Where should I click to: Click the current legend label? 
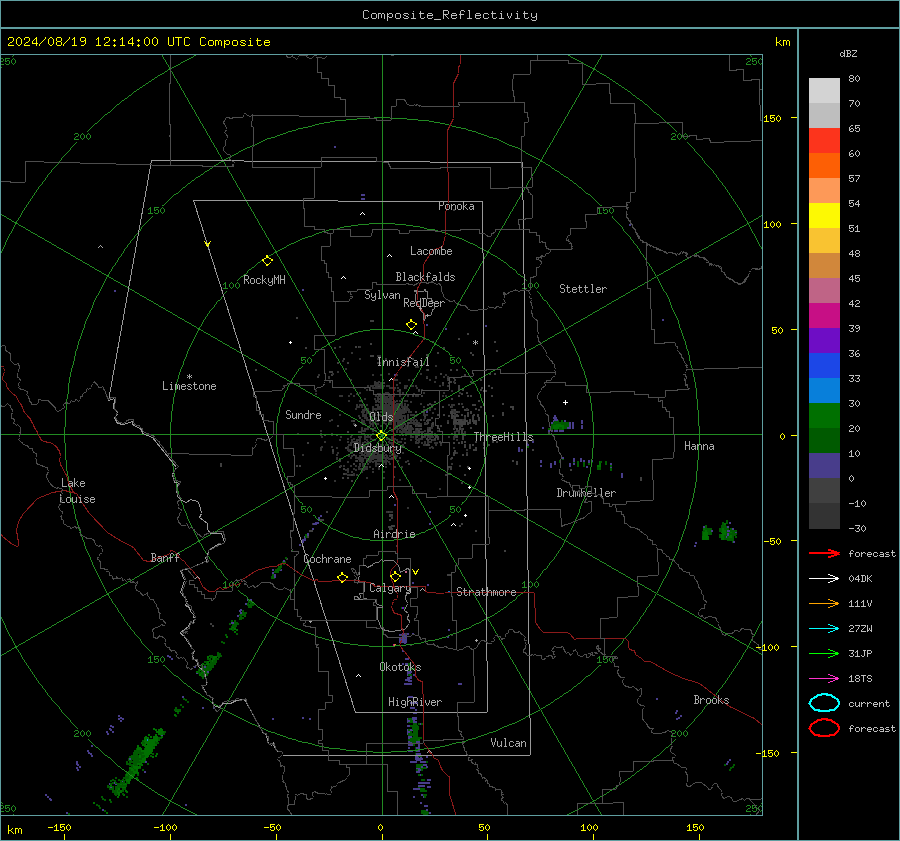[869, 703]
